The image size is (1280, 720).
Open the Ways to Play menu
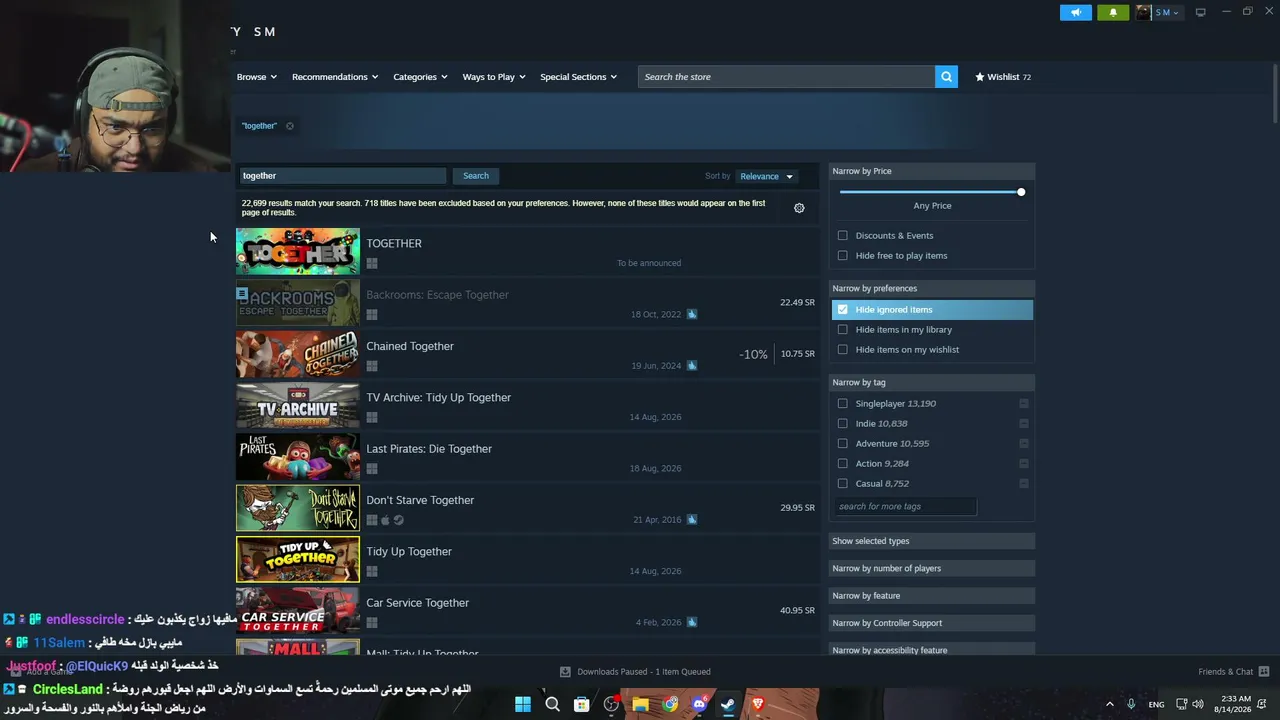click(x=494, y=77)
